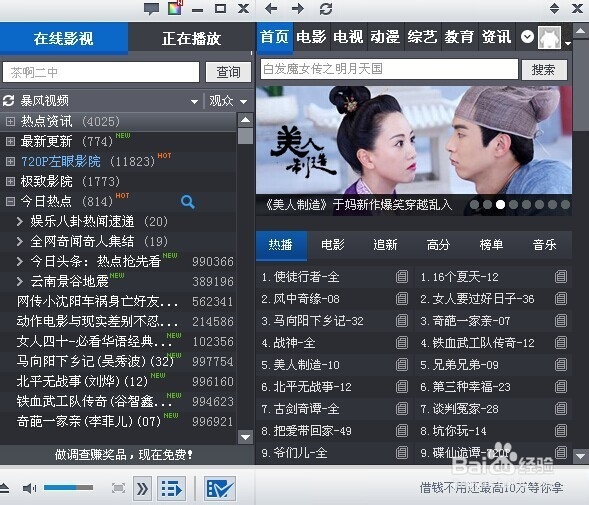Go forward with the right arrow
The width and height of the screenshot is (589, 505).
pos(298,8)
